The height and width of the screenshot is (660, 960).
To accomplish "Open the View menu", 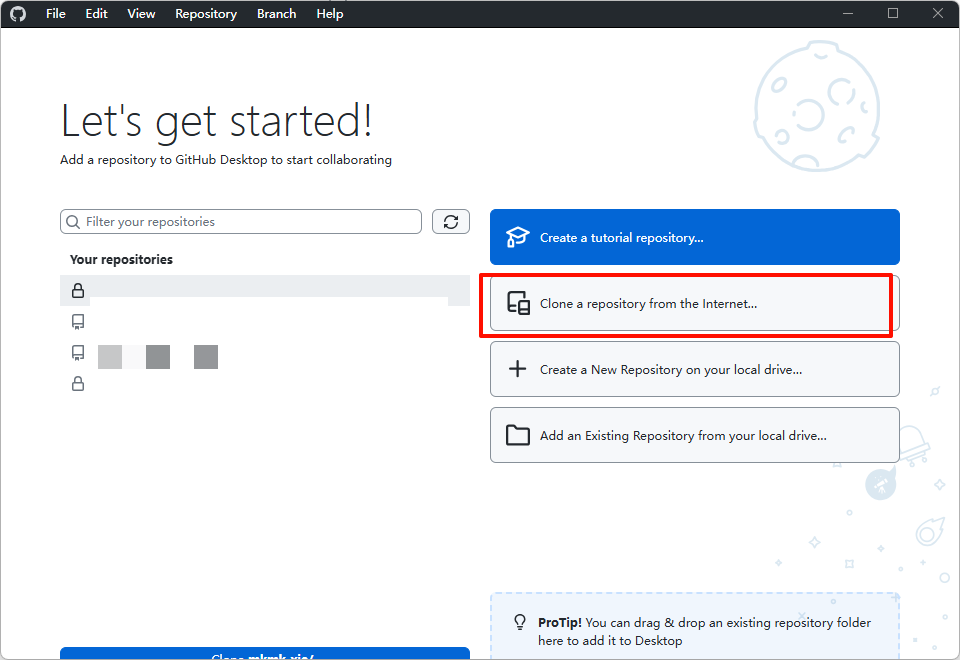I will tap(141, 13).
